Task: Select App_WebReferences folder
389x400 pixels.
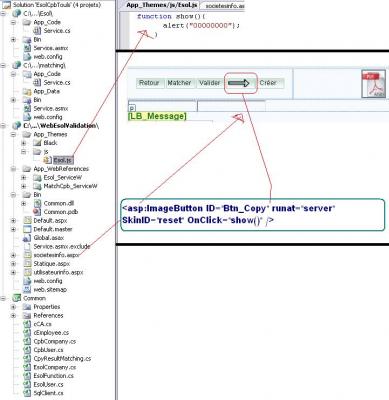Action: tap(61, 169)
